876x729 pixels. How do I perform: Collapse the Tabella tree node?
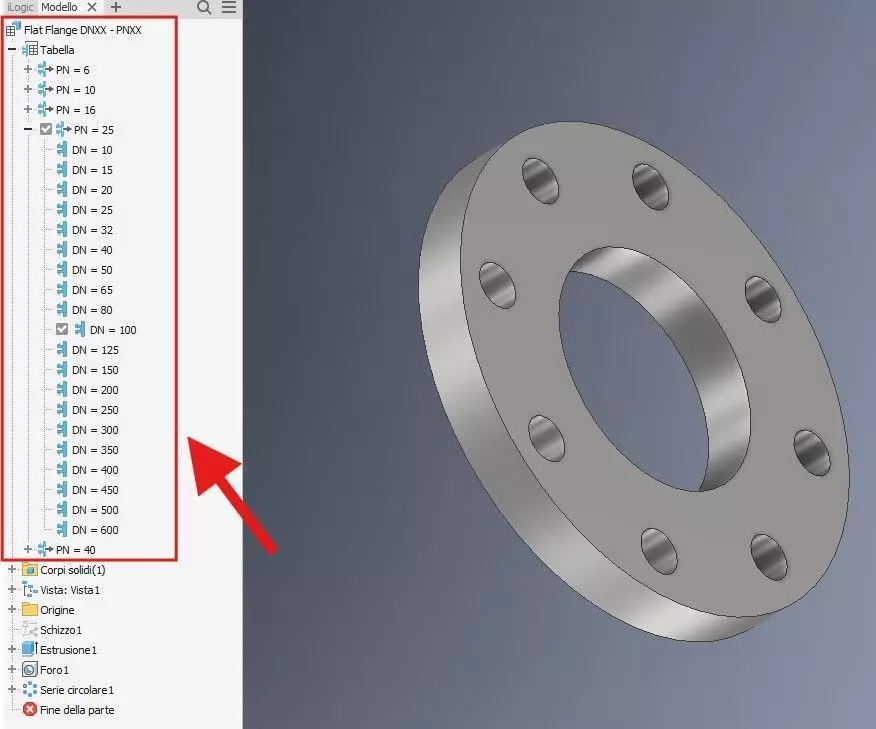click(12, 49)
